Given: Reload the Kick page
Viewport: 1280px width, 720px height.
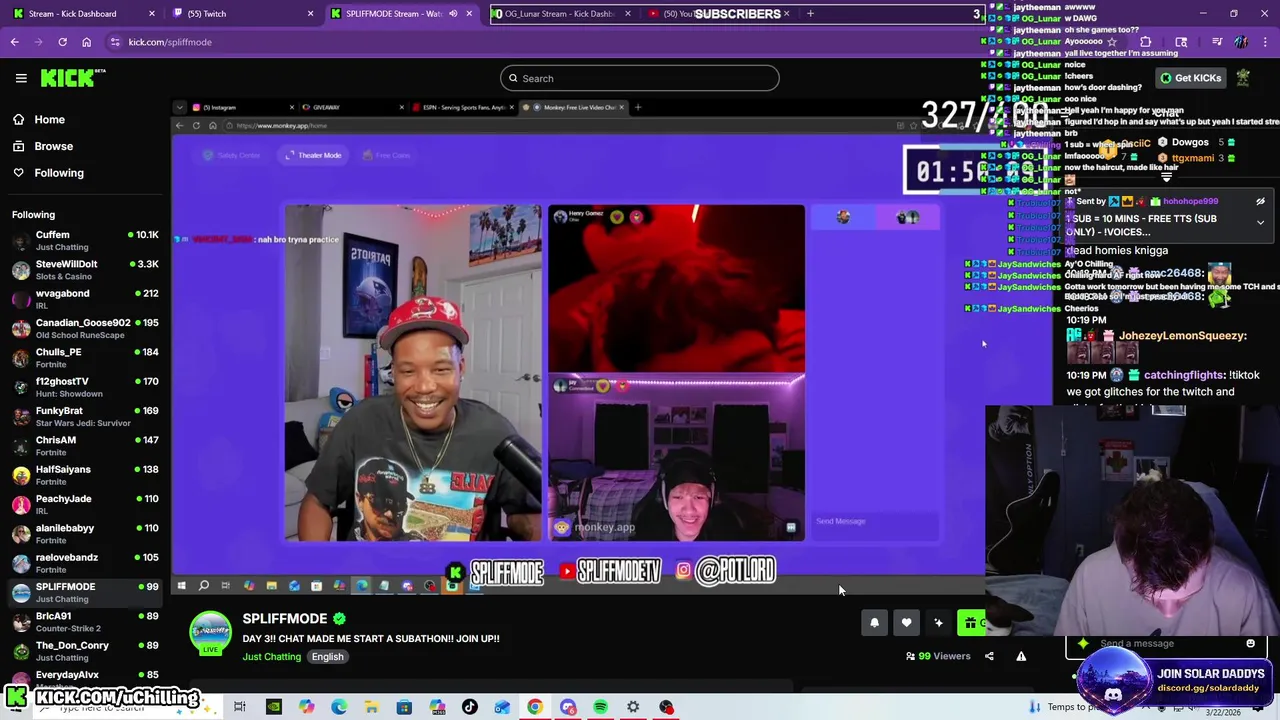Looking at the screenshot, I should coord(62,42).
